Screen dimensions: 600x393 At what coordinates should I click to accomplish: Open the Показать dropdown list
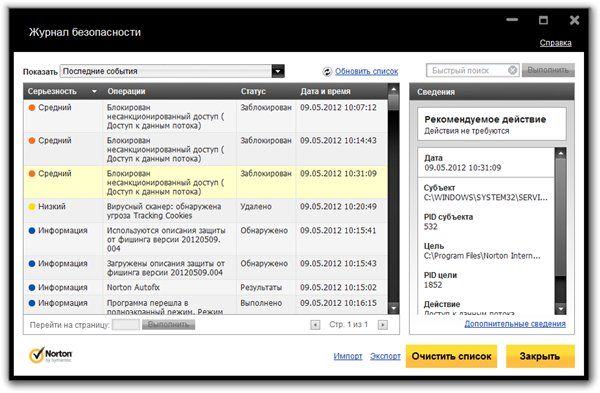pyautogui.click(x=278, y=71)
